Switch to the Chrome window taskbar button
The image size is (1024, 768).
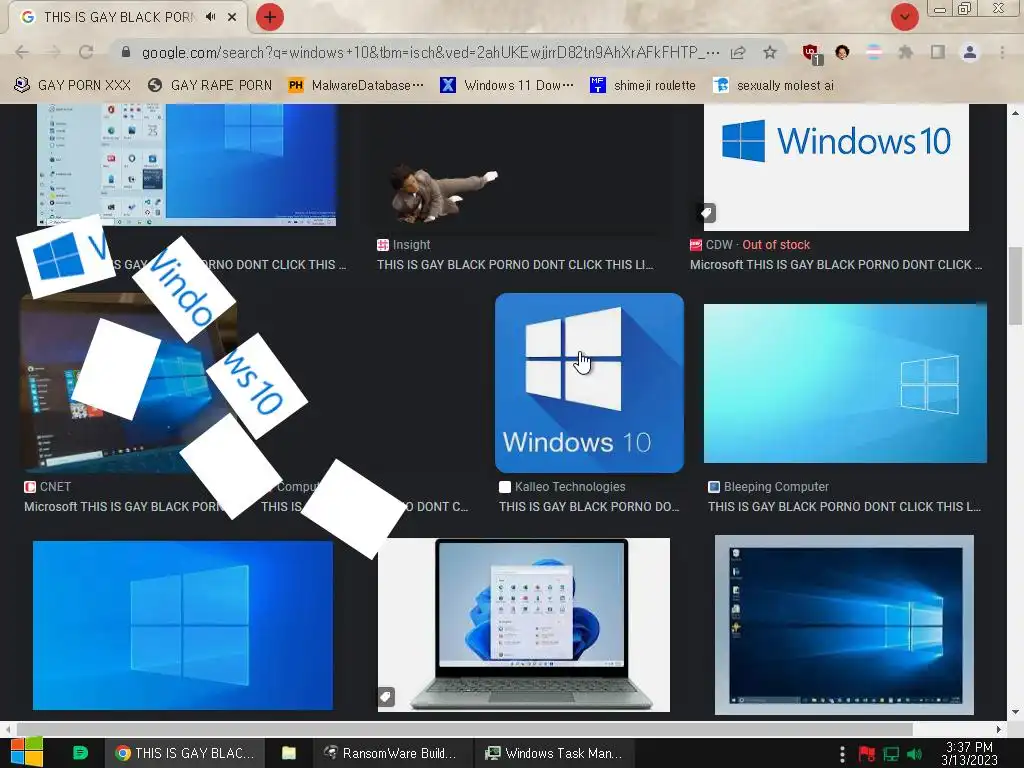tap(185, 753)
